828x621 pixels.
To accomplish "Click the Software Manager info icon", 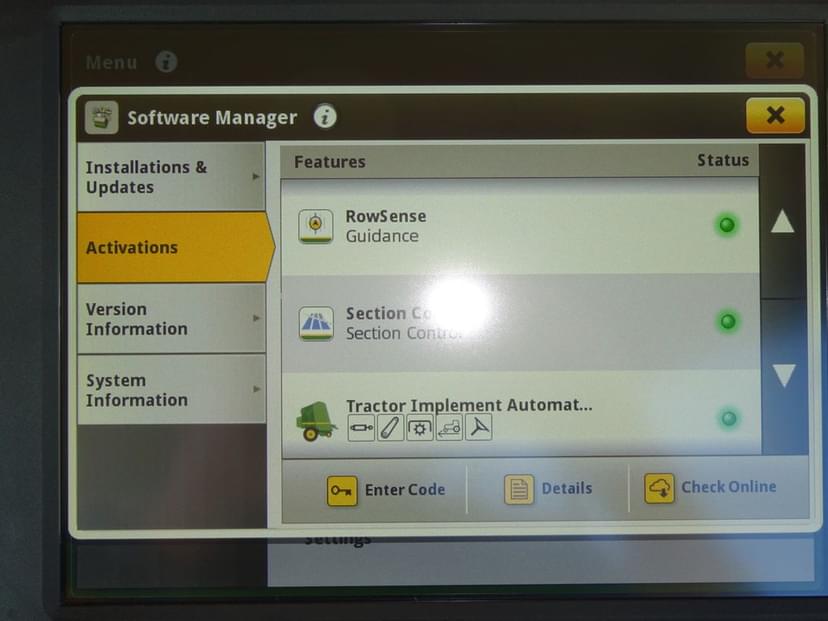I will click(325, 116).
